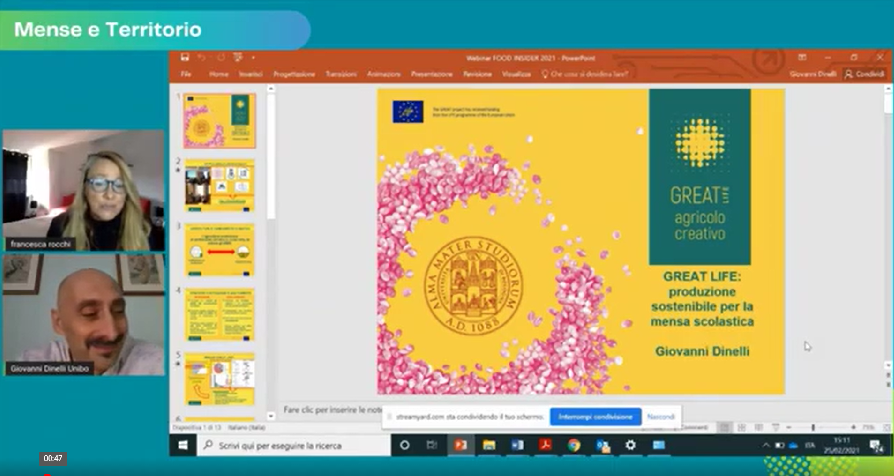Image resolution: width=894 pixels, height=476 pixels.
Task: Click the OneDrive cloud tray icon
Action: point(793,445)
